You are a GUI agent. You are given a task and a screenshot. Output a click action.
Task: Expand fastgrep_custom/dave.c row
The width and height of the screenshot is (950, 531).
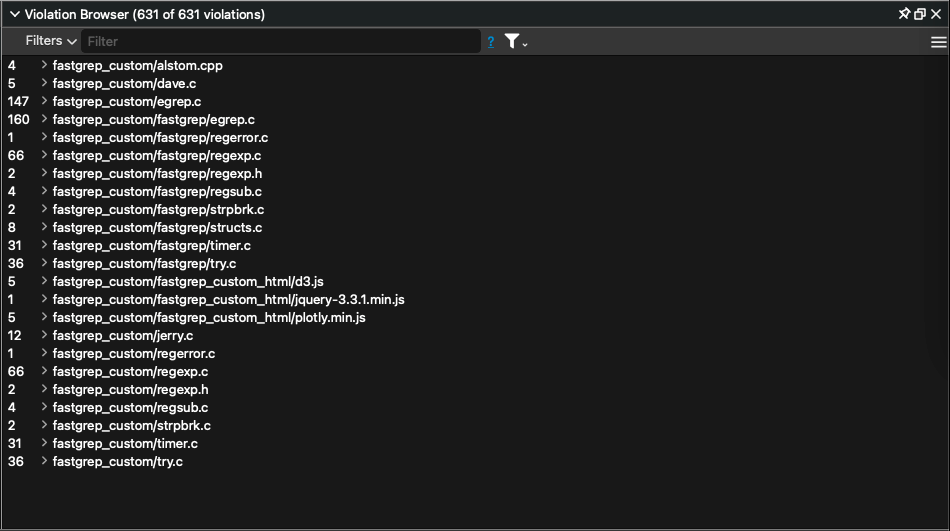coord(44,83)
